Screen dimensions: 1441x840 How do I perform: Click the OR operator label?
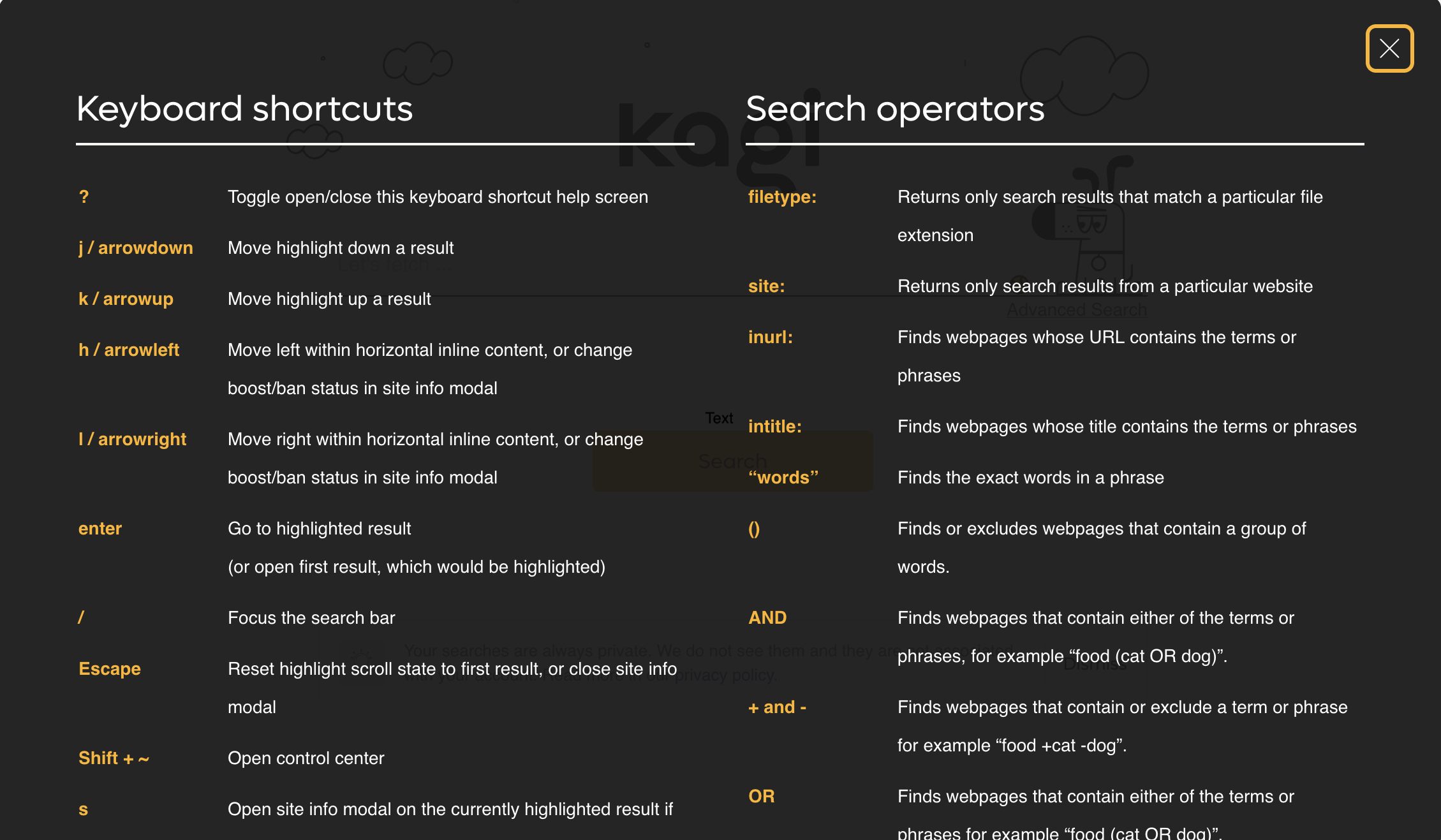(x=761, y=796)
